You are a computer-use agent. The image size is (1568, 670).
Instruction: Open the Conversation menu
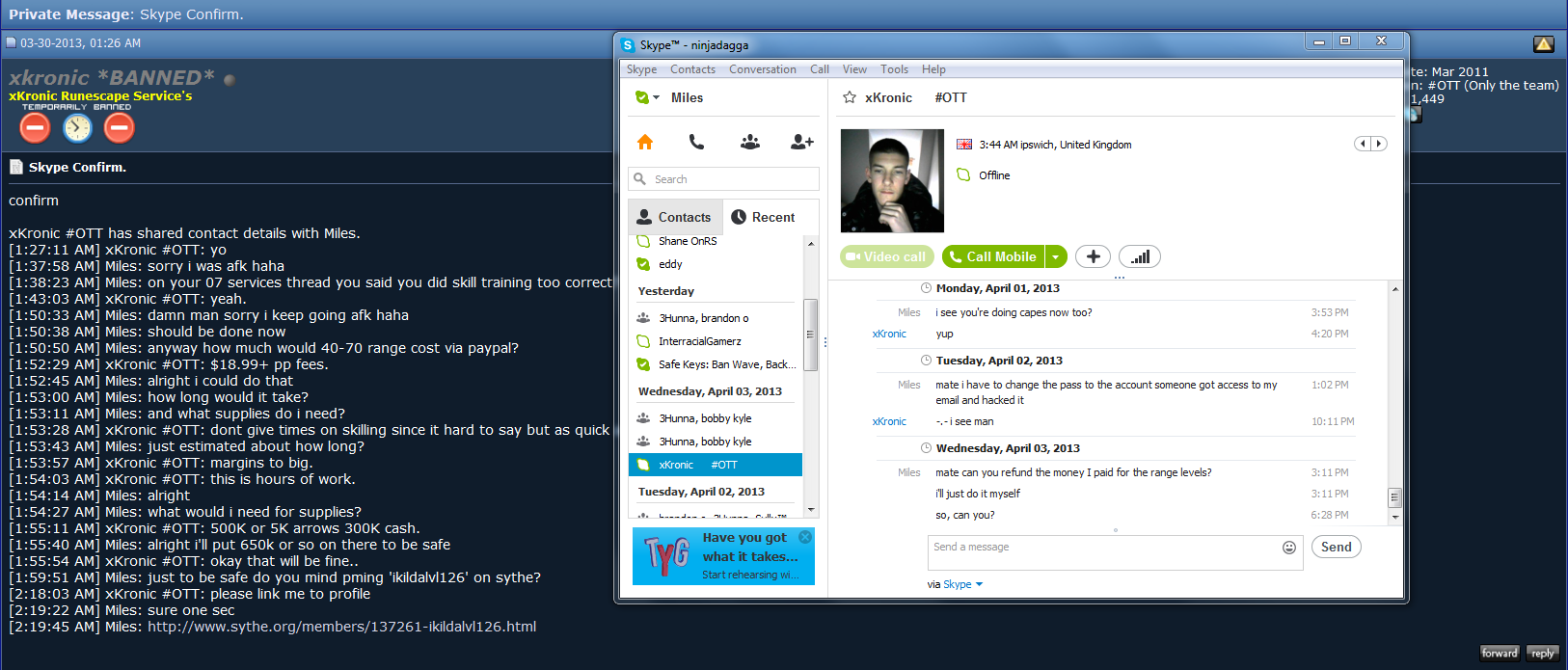pyautogui.click(x=762, y=69)
